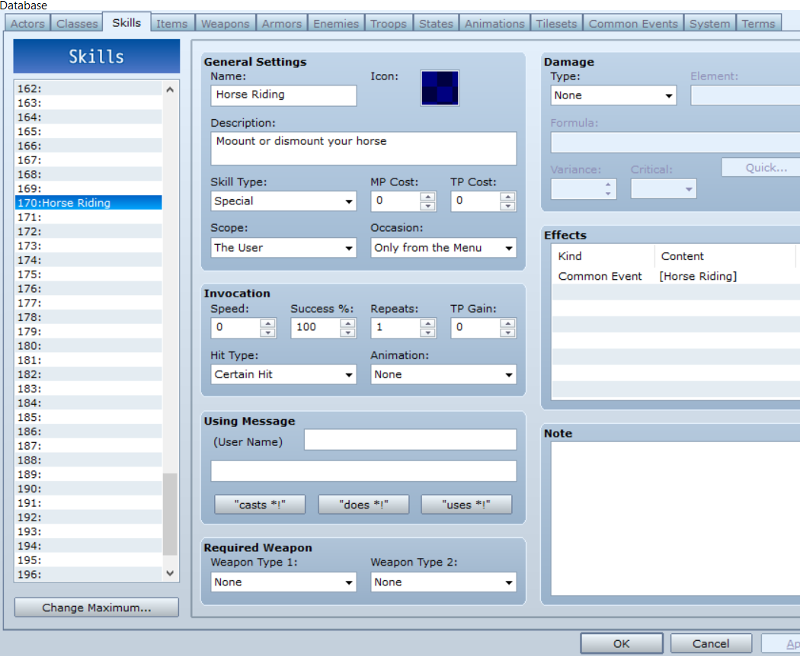Select skill 170:Horse Riding in list
800x656 pixels.
point(88,203)
